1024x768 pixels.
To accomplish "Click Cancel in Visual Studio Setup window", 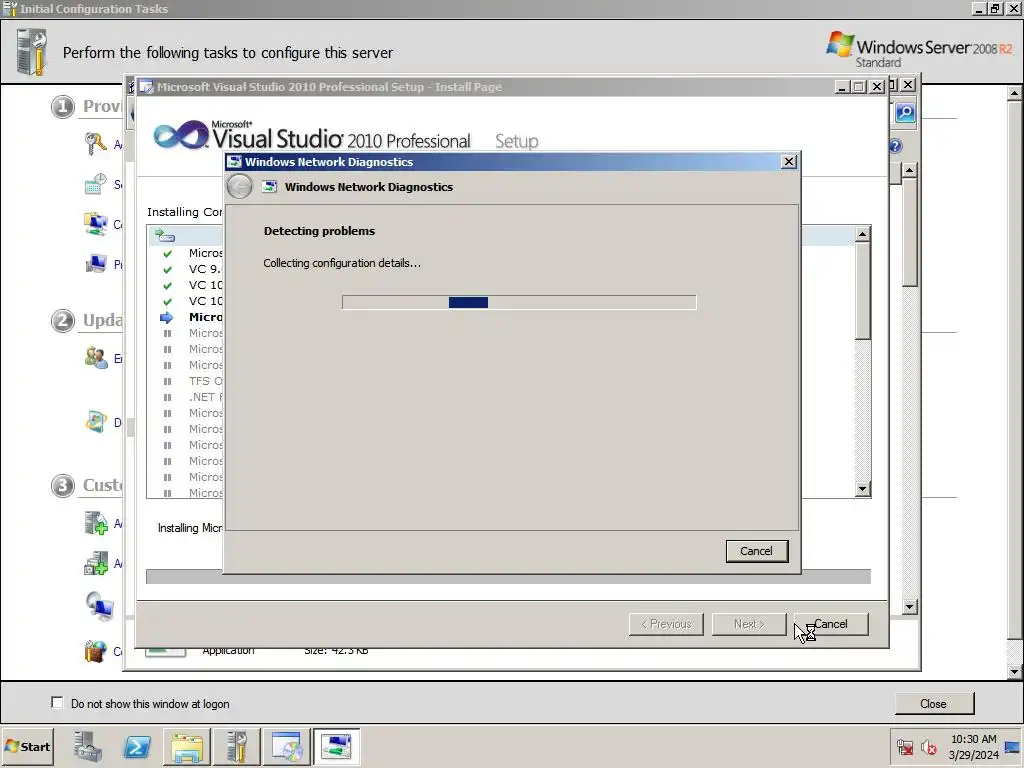I will (x=831, y=624).
